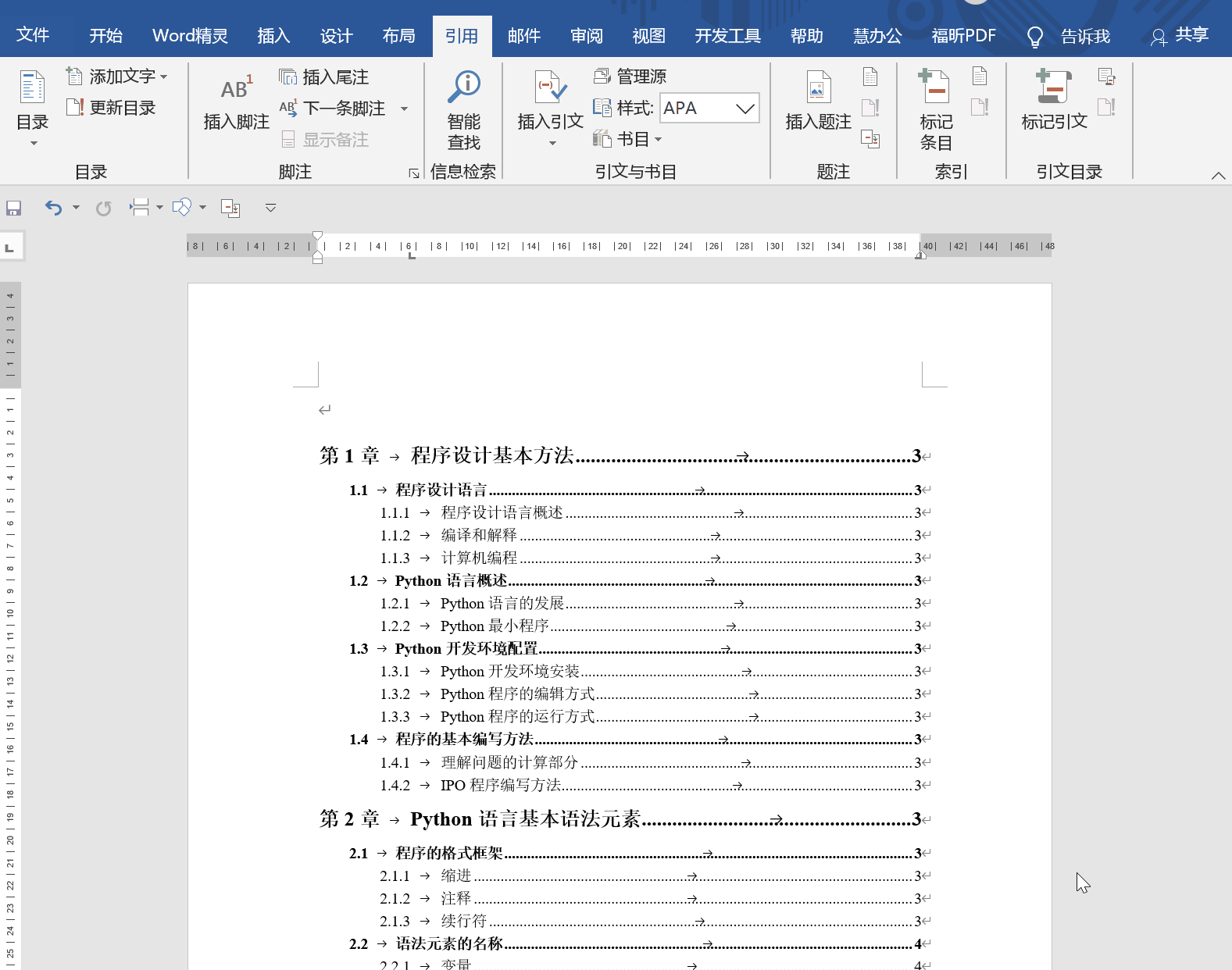Click the lightbulb 告诉我 icon

point(1034,36)
